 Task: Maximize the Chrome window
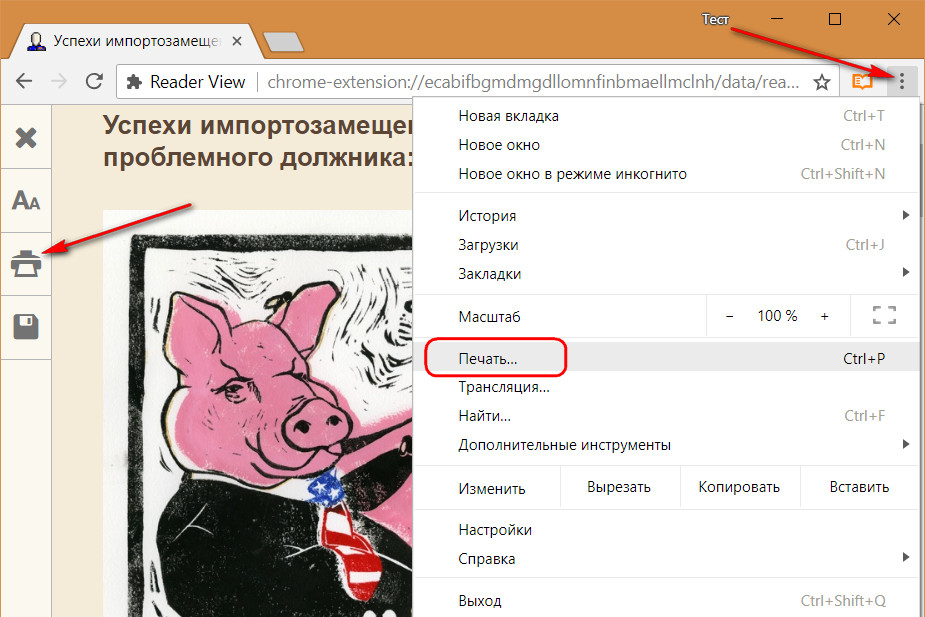coord(835,19)
